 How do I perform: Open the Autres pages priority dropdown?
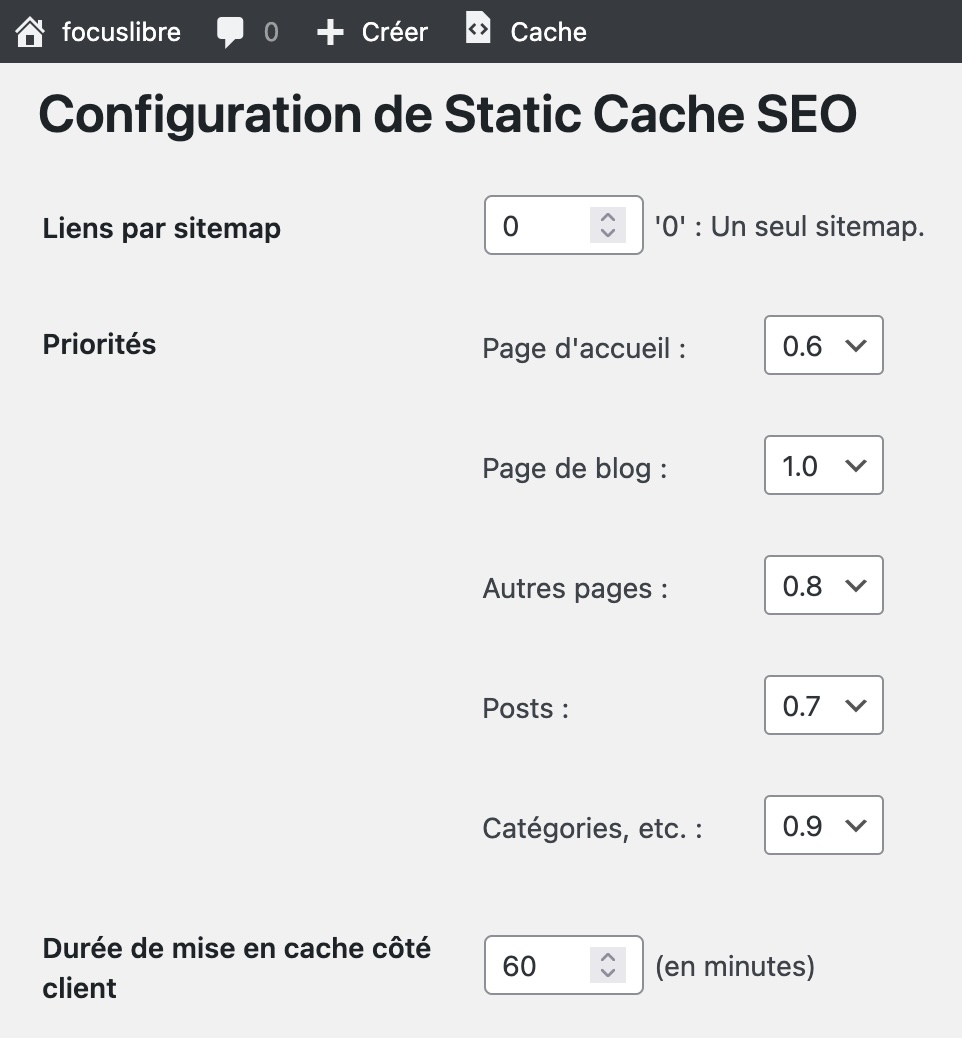(824, 585)
